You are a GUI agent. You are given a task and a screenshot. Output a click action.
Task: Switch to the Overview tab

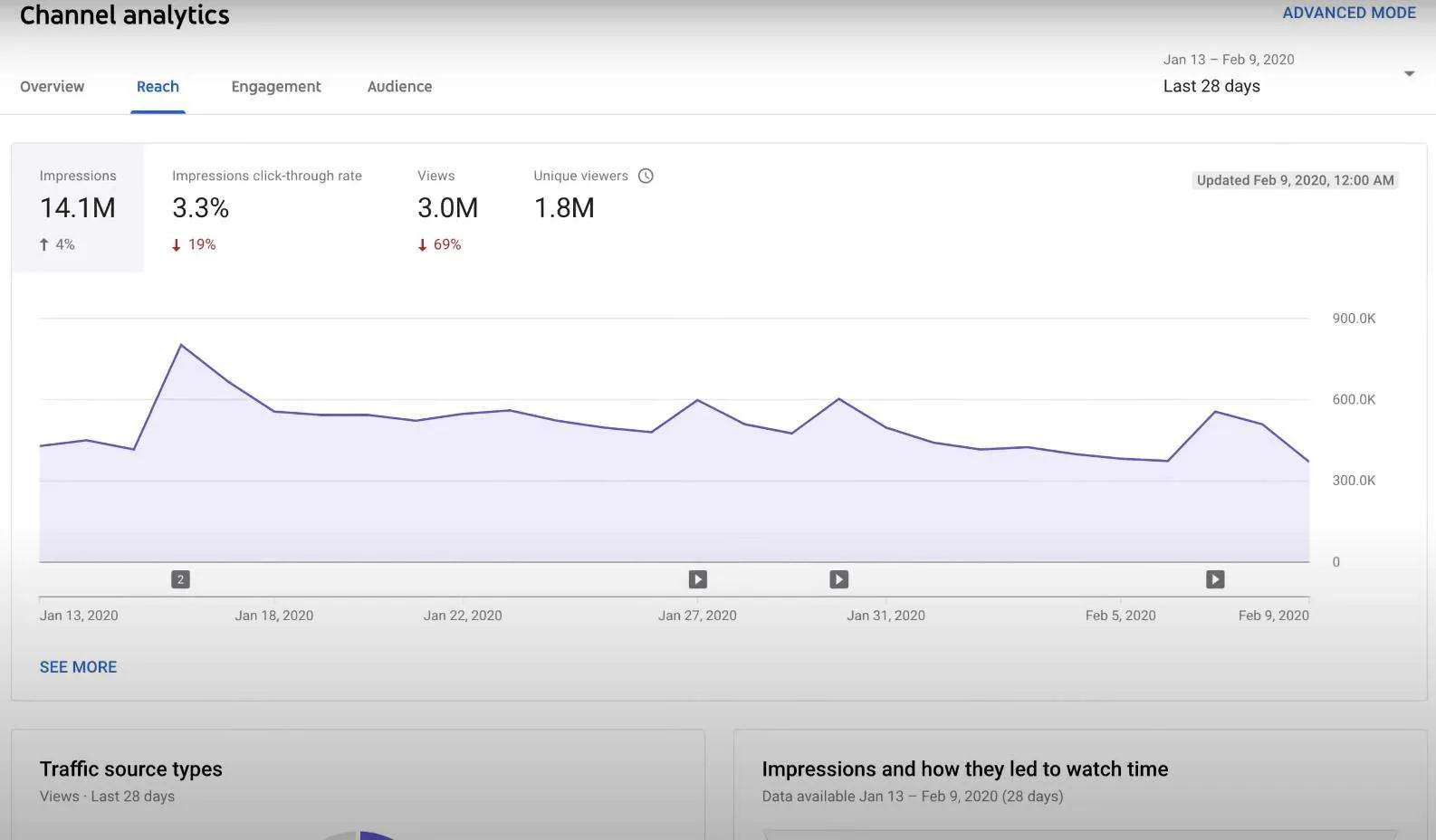pyautogui.click(x=53, y=86)
